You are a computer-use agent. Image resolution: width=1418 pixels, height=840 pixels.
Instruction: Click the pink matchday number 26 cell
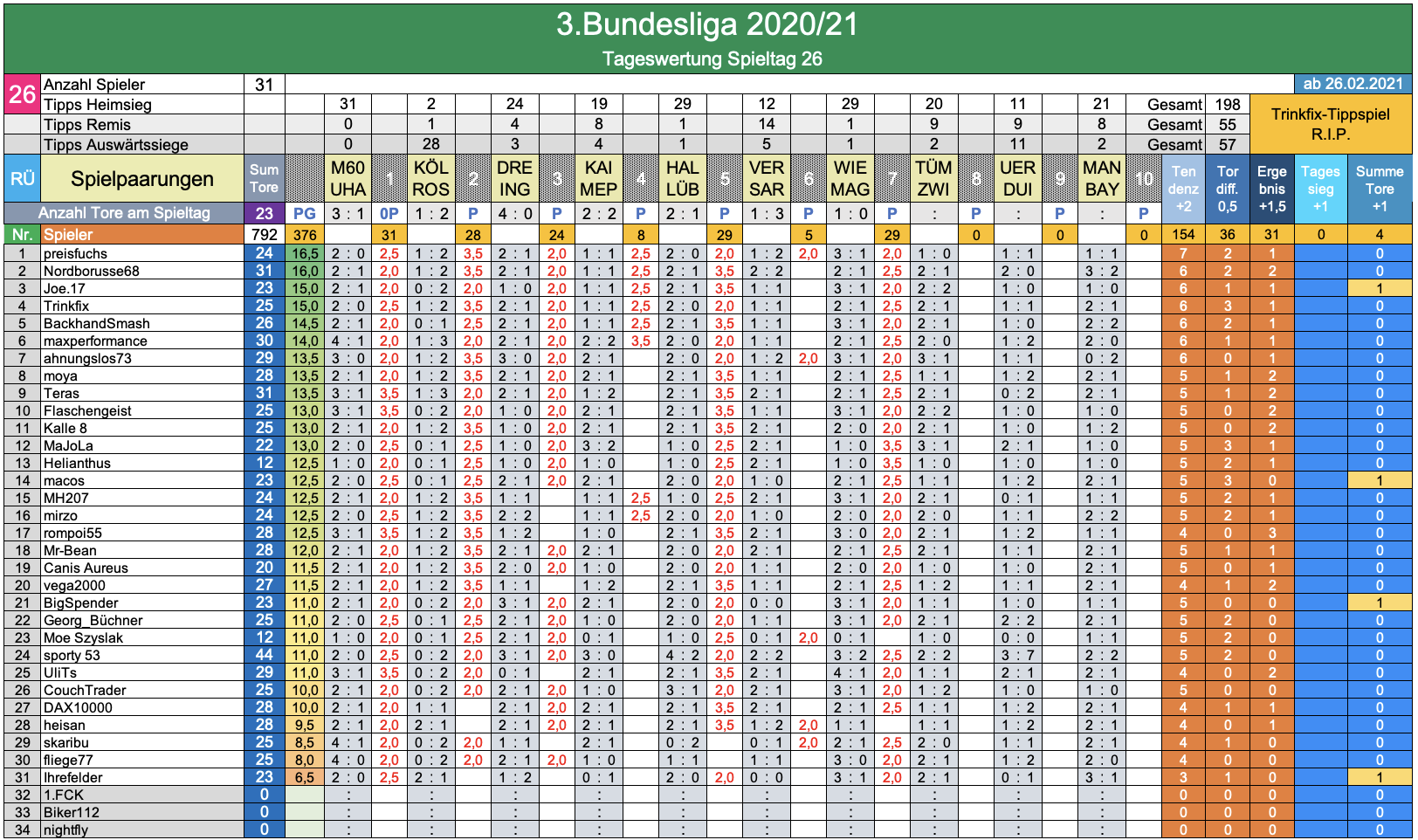(22, 94)
